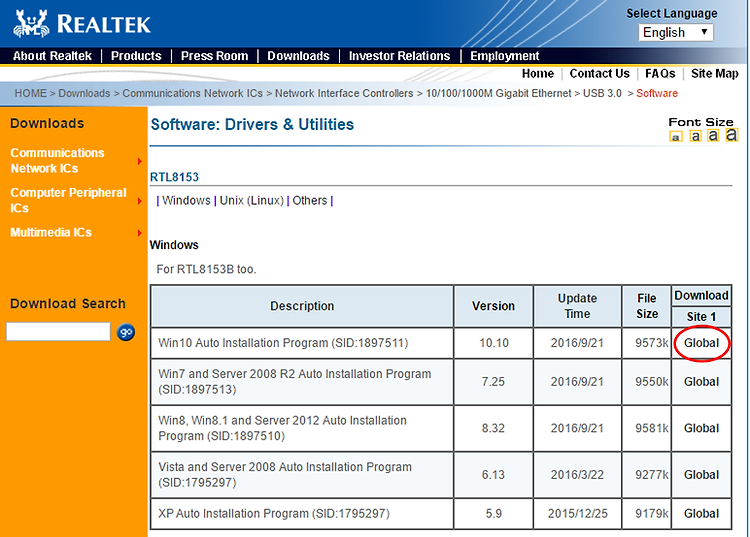Click the 9277k file size cell

click(x=647, y=474)
